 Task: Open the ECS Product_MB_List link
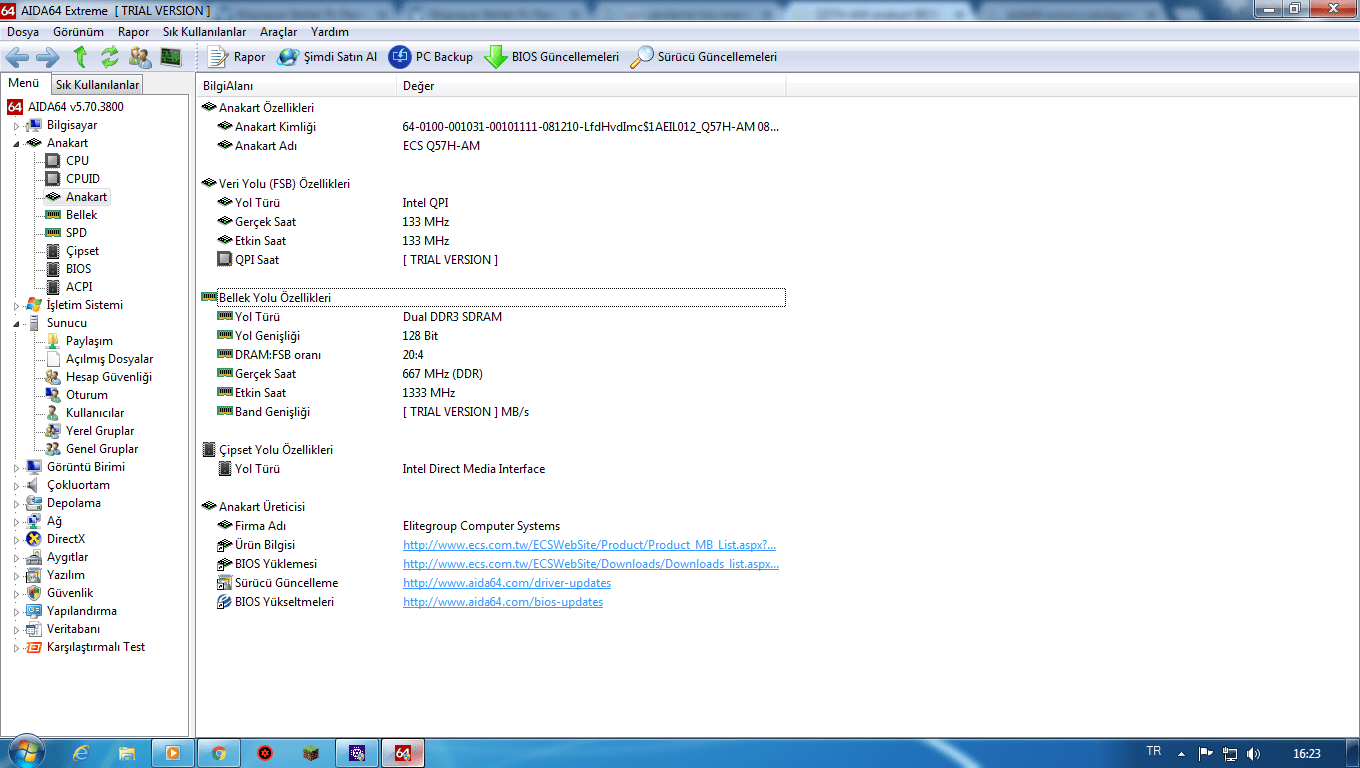tap(590, 545)
